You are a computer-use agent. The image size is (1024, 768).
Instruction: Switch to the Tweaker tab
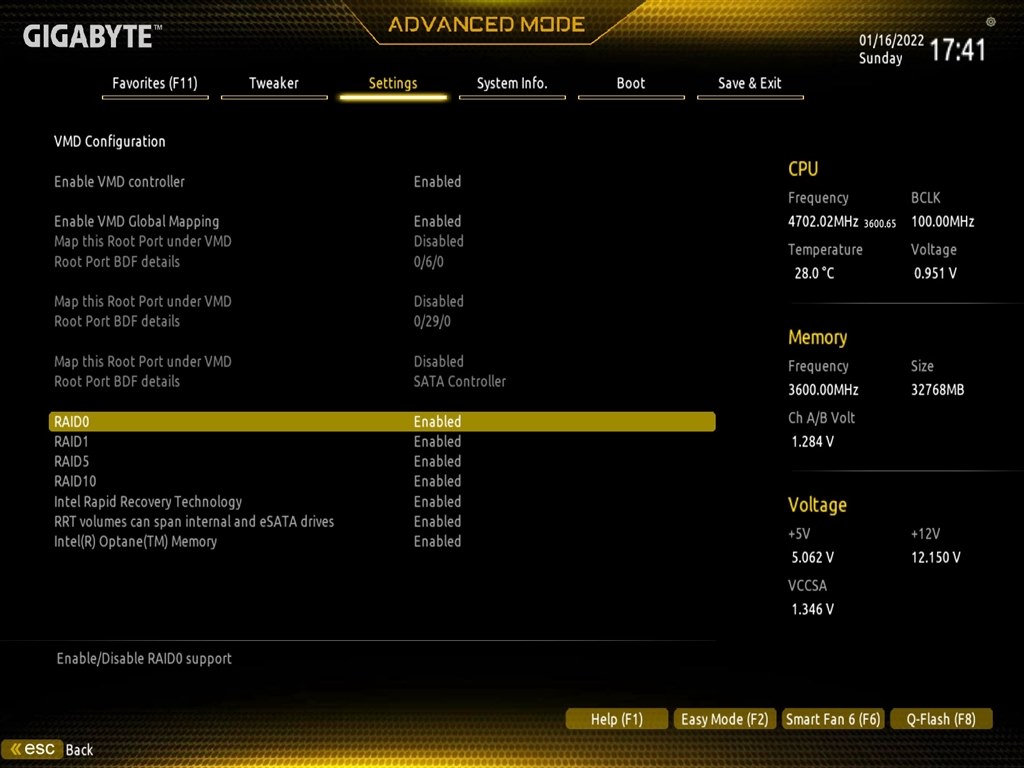coord(274,84)
